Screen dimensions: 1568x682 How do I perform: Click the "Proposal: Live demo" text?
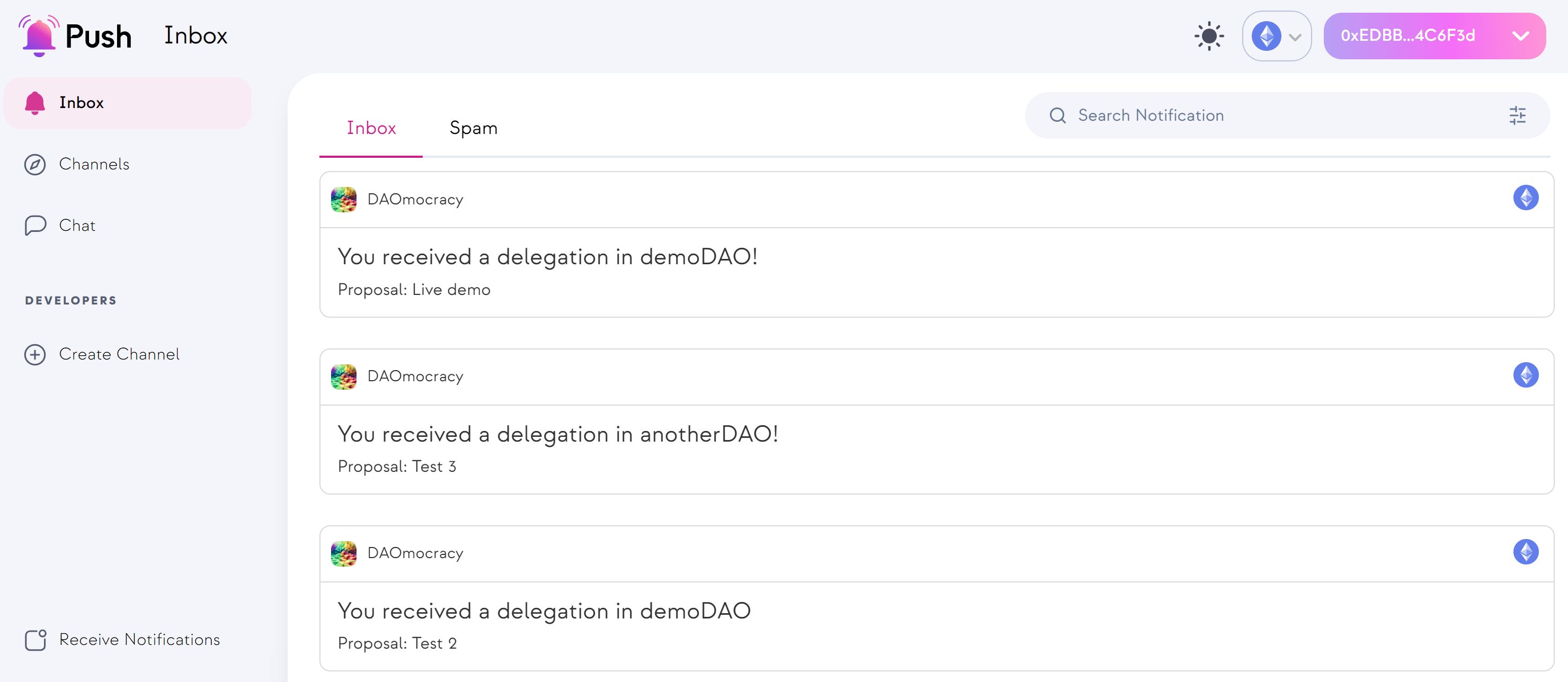pyautogui.click(x=414, y=290)
